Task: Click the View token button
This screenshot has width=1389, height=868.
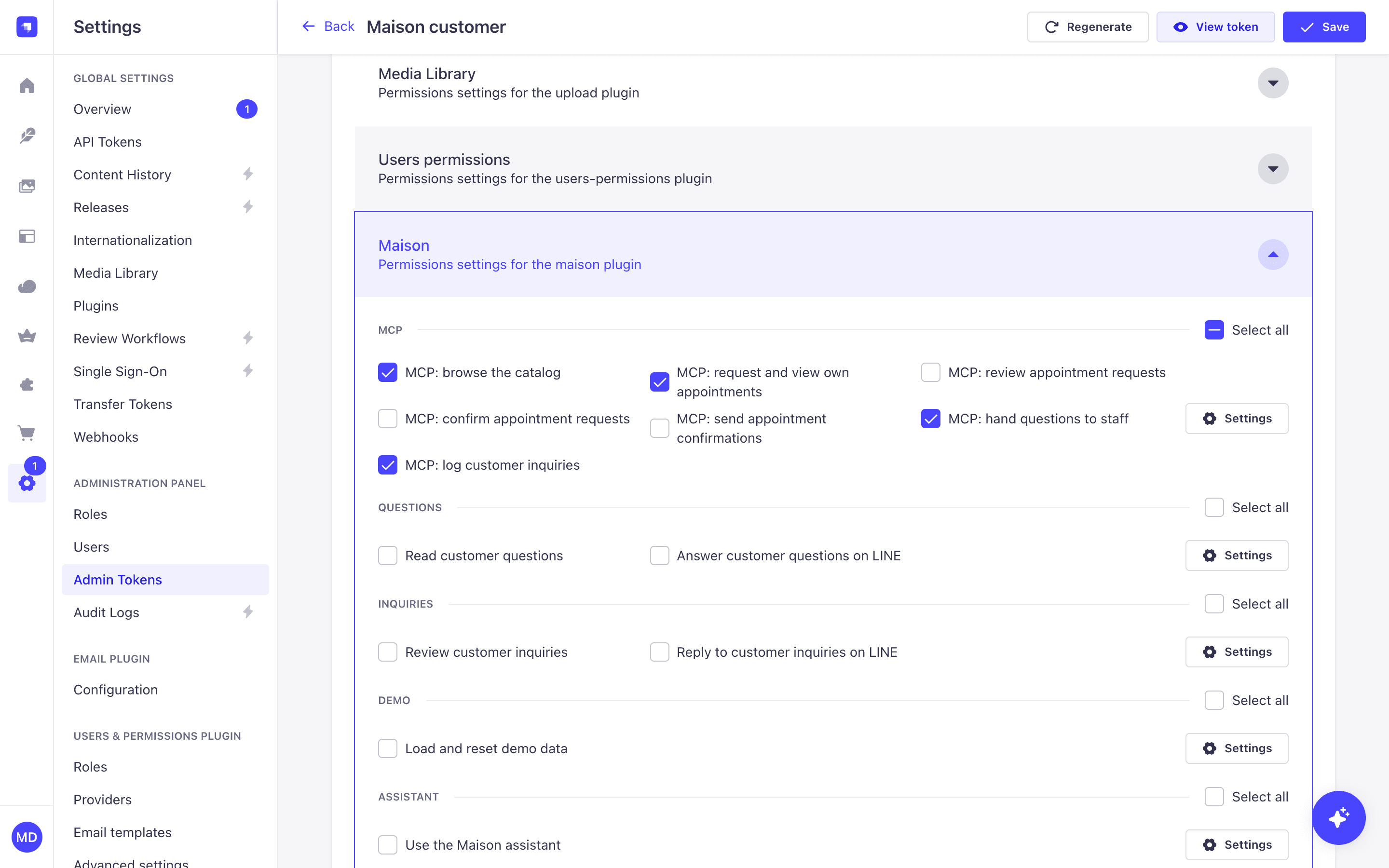Action: pyautogui.click(x=1216, y=27)
